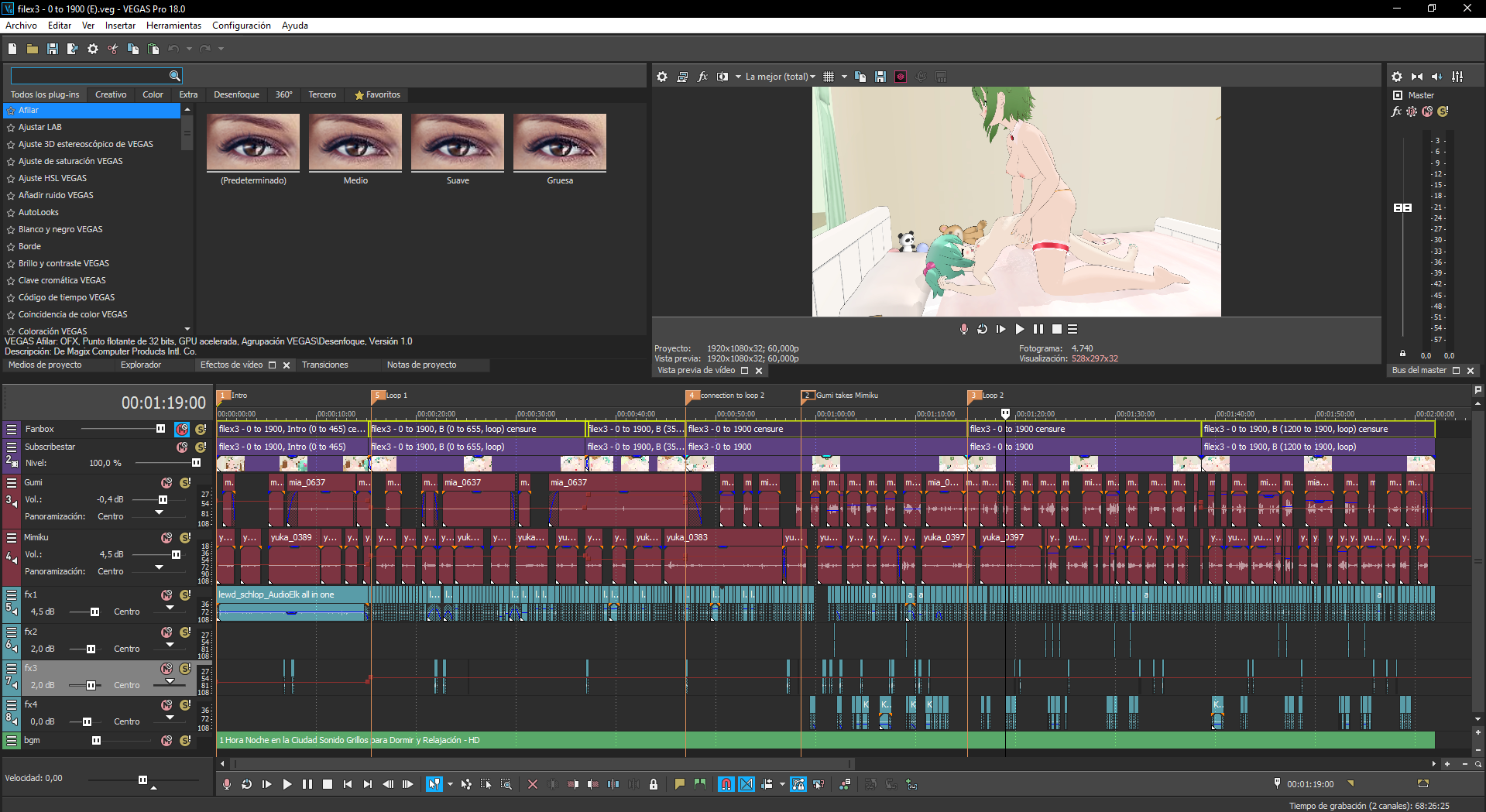The height and width of the screenshot is (812, 1486).
Task: Lock the selected event with padlock icon
Action: 654,784
